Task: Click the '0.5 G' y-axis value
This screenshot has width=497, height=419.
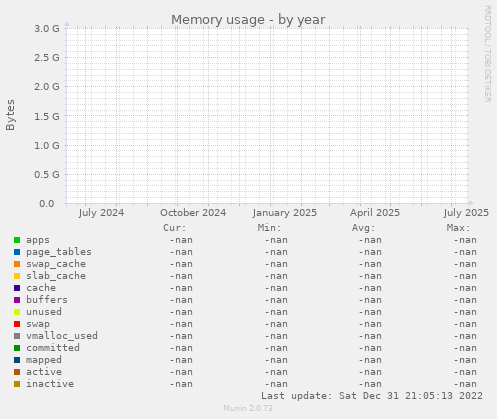Action: tap(47, 175)
